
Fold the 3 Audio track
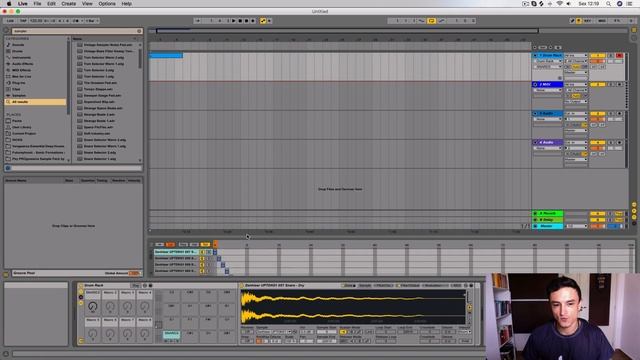[535, 114]
